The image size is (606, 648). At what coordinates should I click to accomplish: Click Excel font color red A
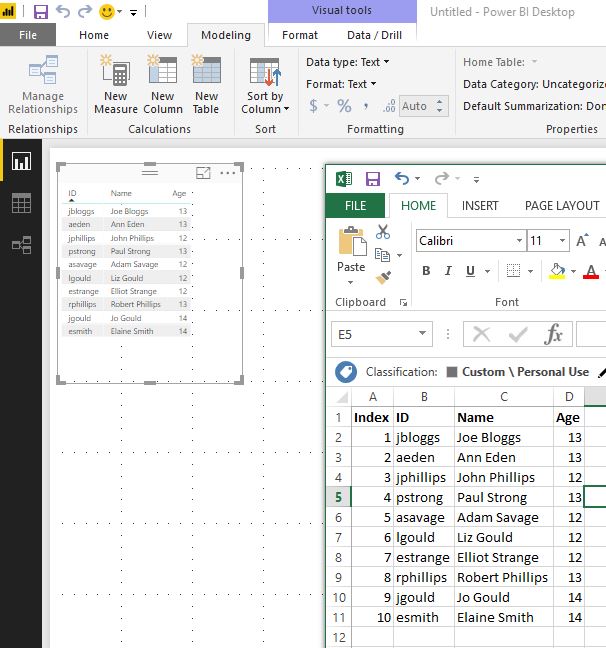tap(591, 271)
